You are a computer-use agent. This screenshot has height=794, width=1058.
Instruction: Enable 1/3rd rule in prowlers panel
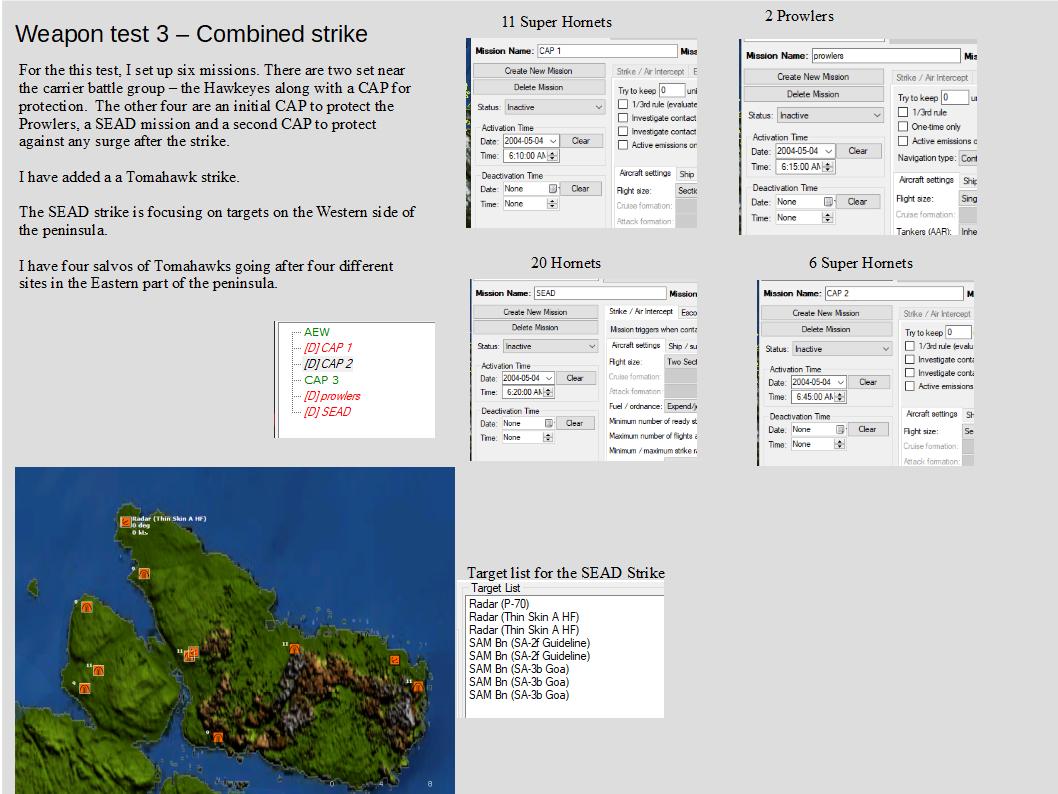point(902,112)
